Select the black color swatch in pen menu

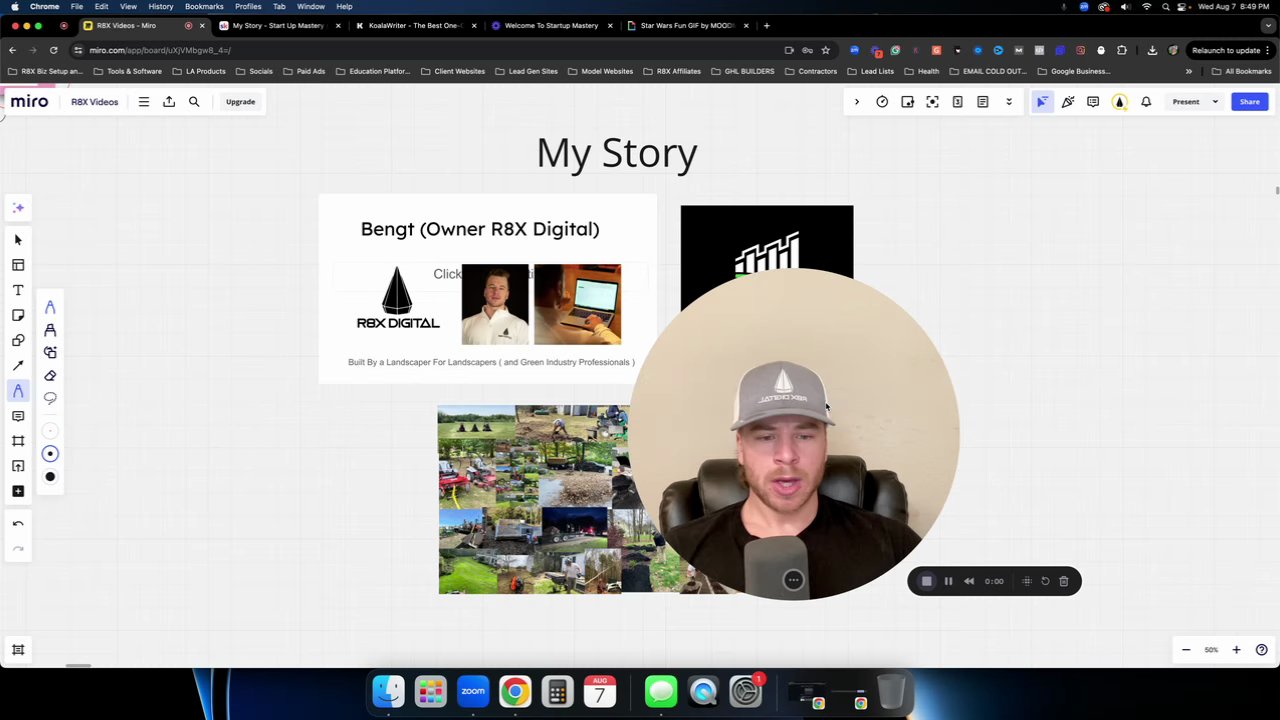pos(50,477)
